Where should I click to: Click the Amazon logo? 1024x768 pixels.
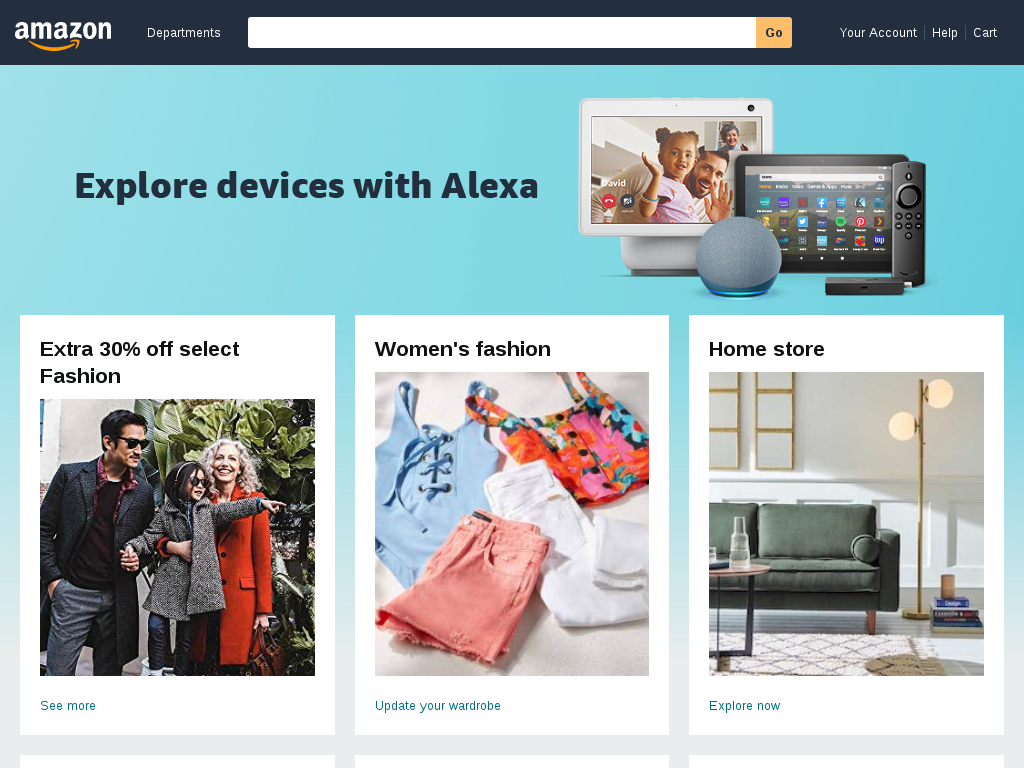coord(63,35)
